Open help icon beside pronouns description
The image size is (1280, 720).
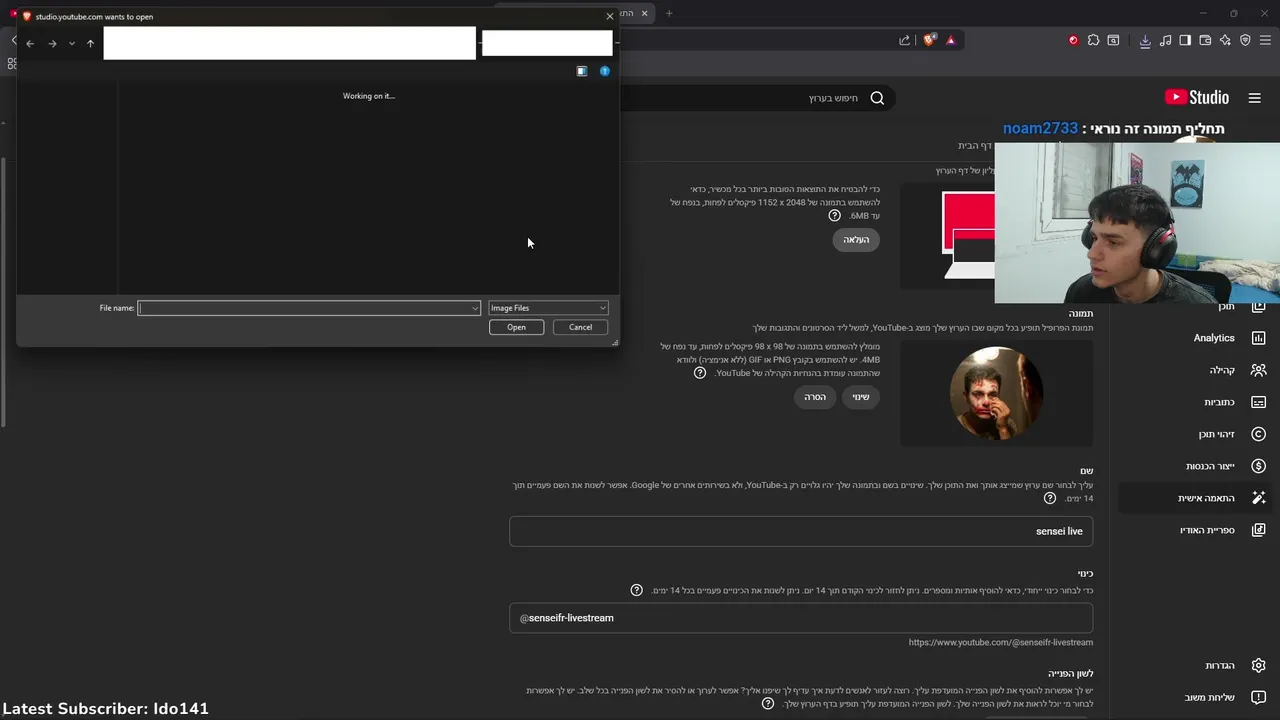click(768, 704)
